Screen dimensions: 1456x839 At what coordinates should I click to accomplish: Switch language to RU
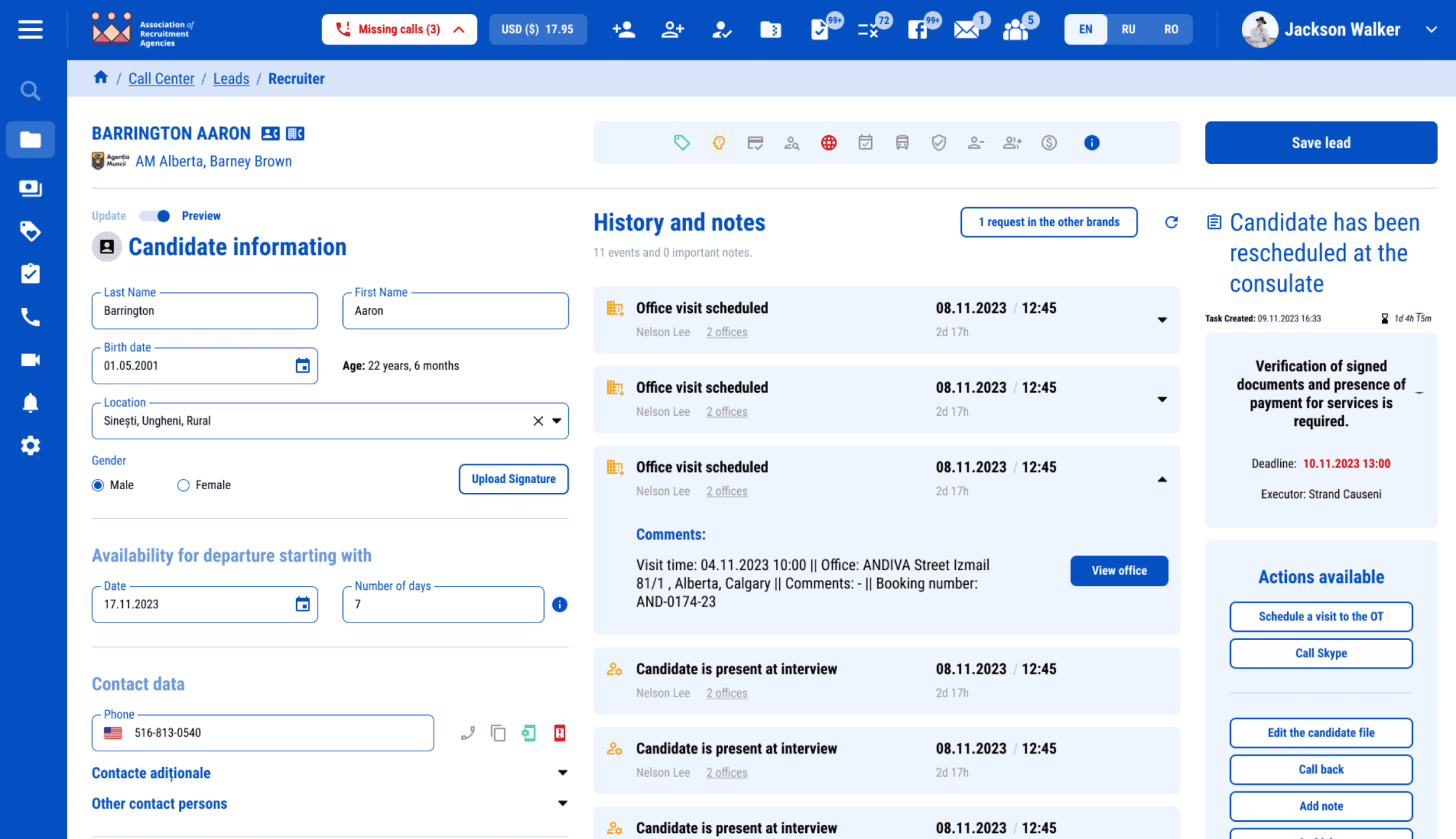tap(1128, 30)
